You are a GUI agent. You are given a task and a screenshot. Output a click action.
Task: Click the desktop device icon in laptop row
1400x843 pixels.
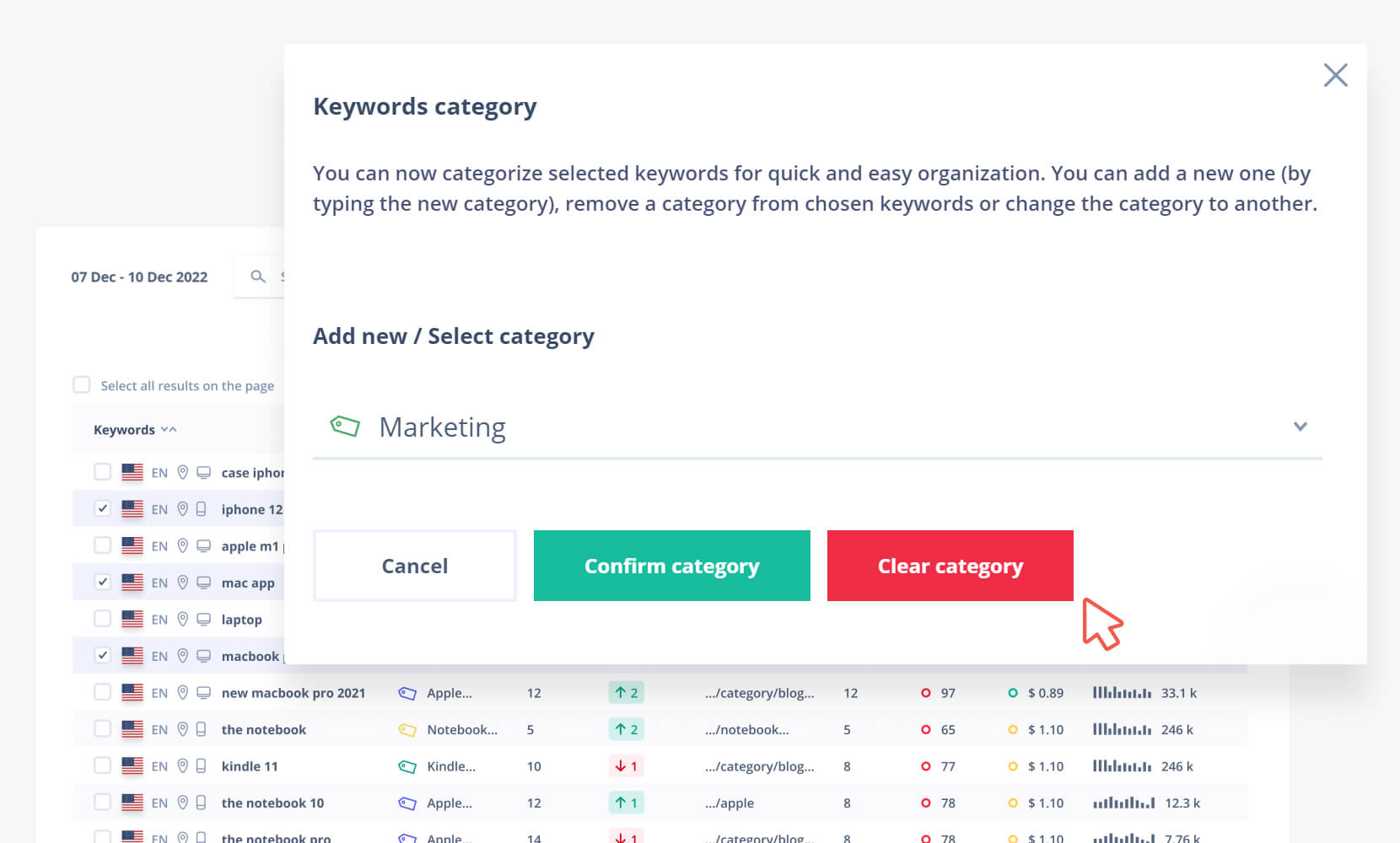coord(203,620)
